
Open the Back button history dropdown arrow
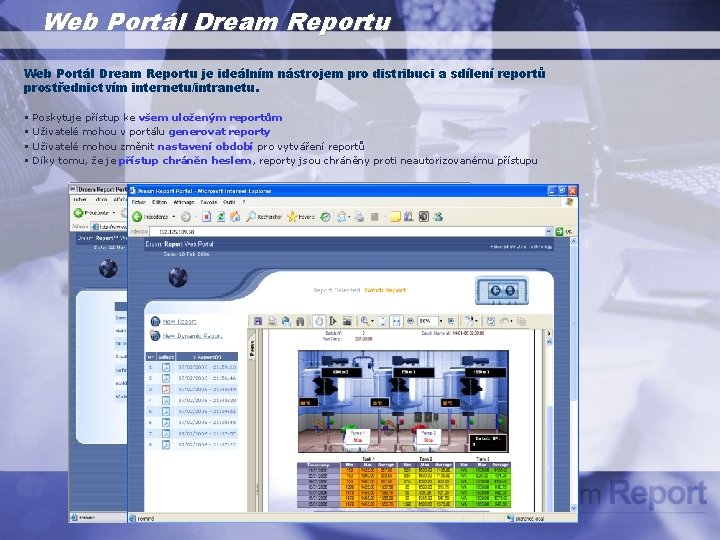[174, 216]
